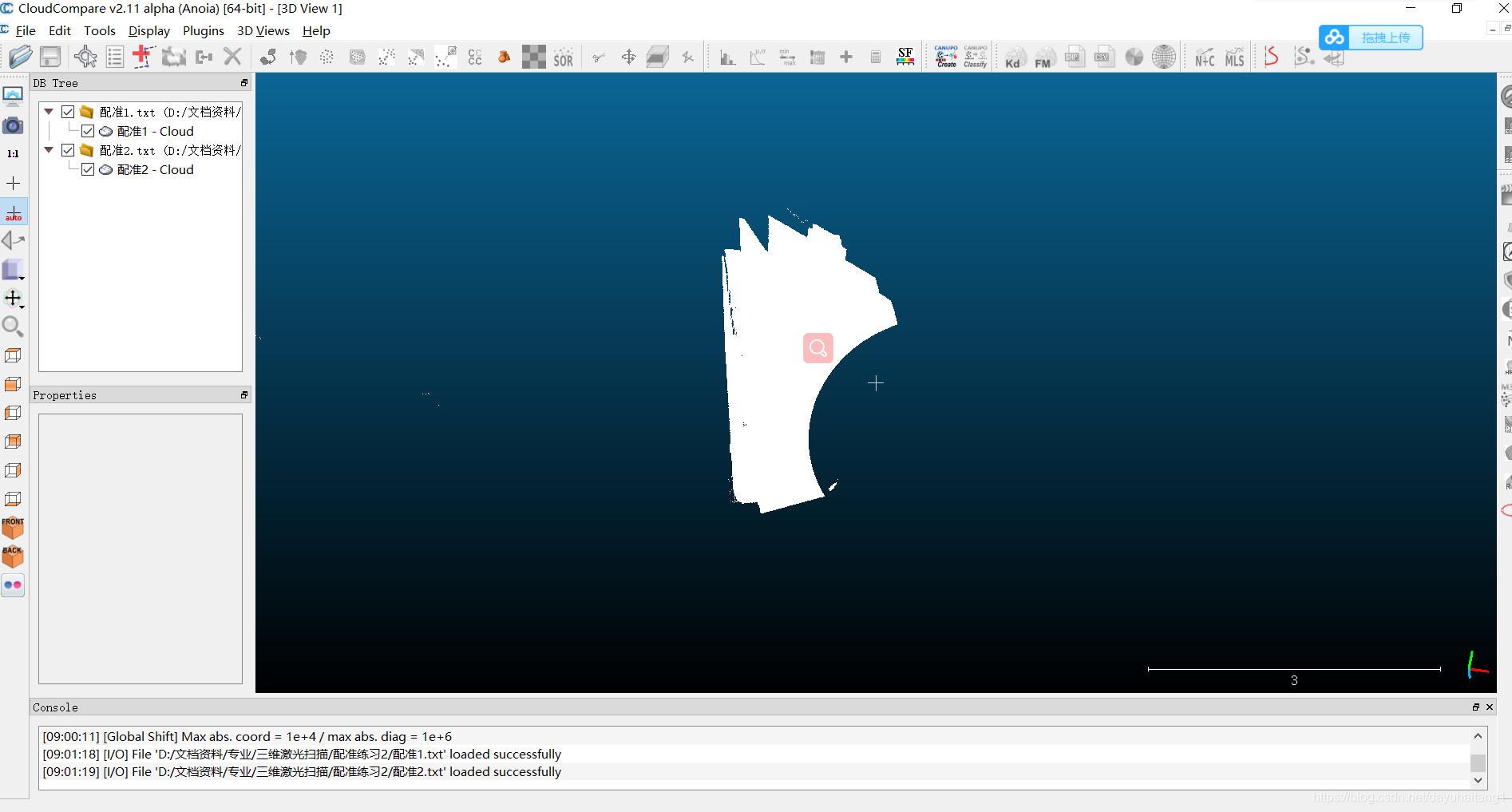Click the SHP file plugin icon
Image resolution: width=1512 pixels, height=812 pixels.
click(x=1075, y=57)
